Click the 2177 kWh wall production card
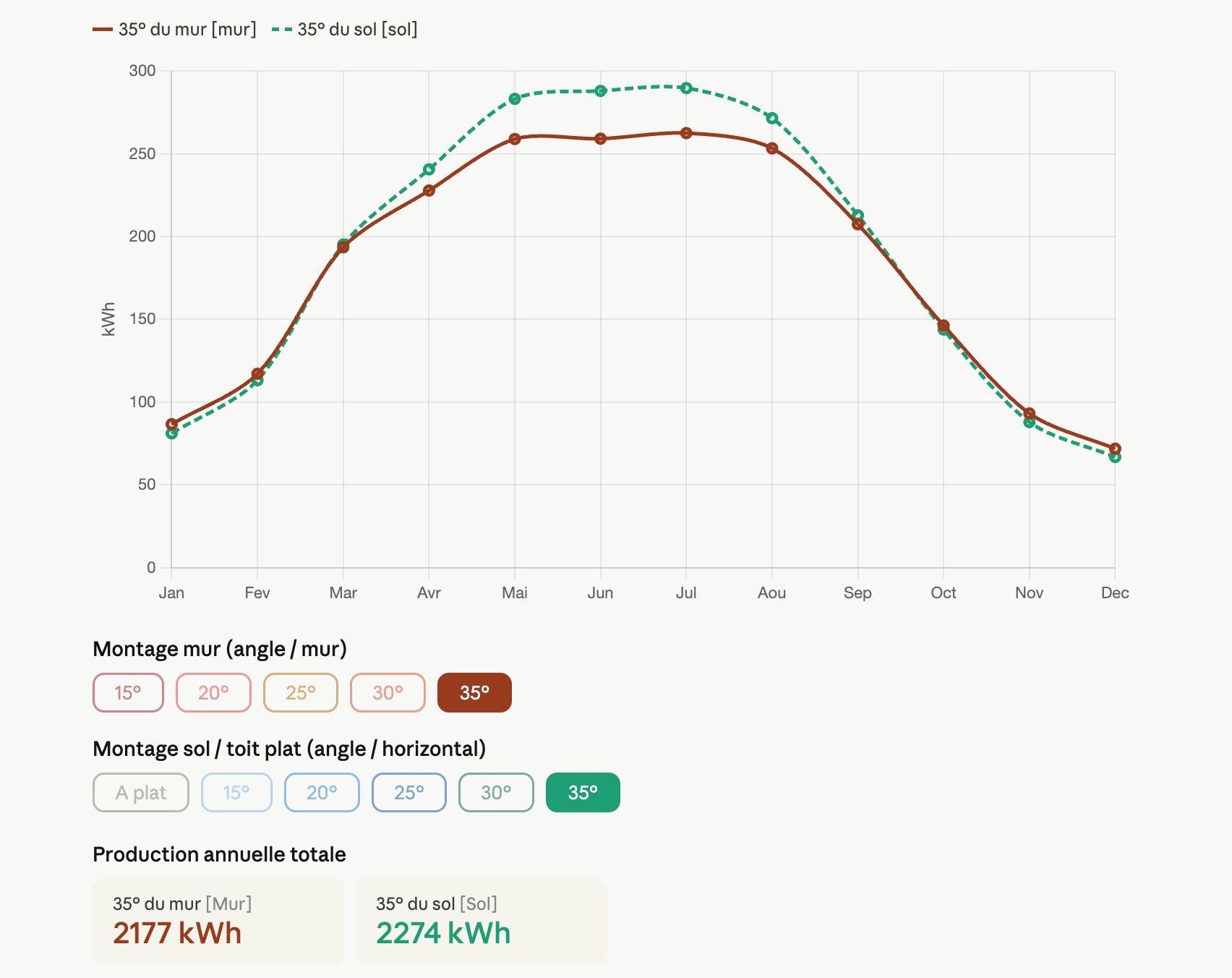Viewport: 1232px width, 978px height. tap(218, 921)
